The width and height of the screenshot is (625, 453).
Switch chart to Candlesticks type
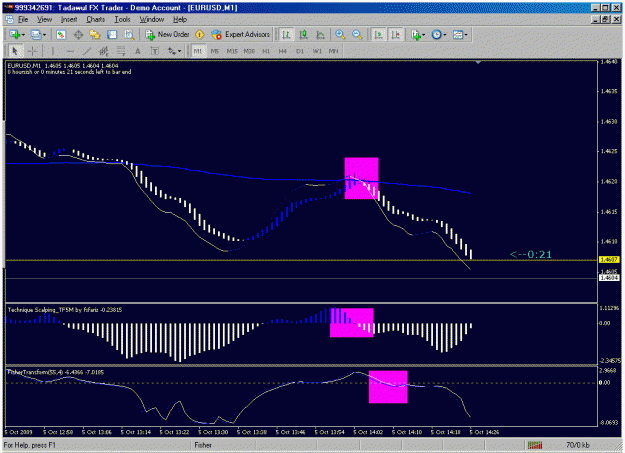pyautogui.click(x=303, y=35)
